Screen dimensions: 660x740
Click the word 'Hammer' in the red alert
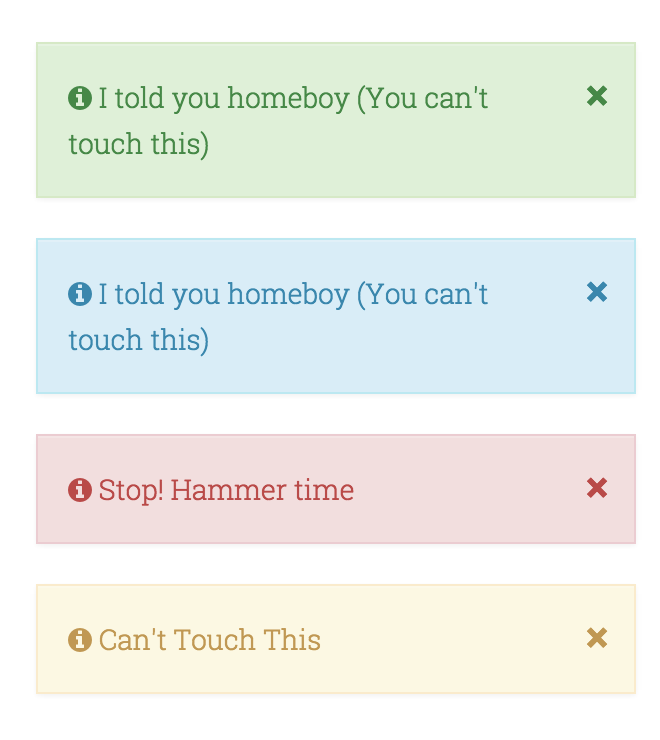[228, 490]
